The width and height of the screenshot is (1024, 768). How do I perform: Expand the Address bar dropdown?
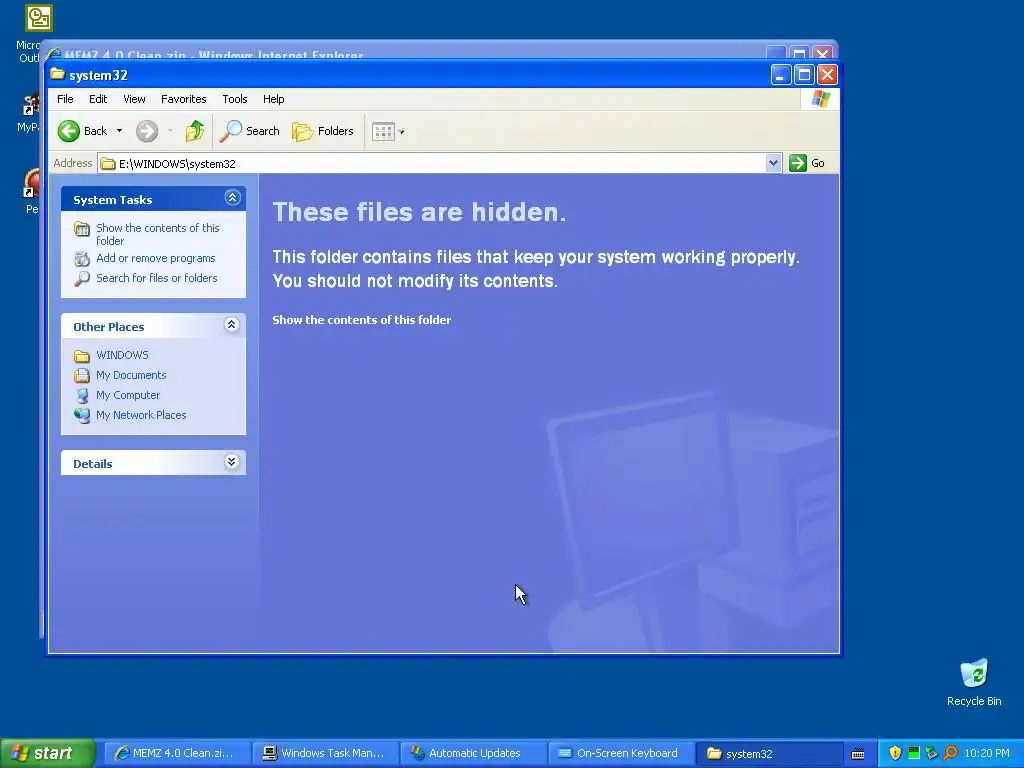click(x=773, y=163)
